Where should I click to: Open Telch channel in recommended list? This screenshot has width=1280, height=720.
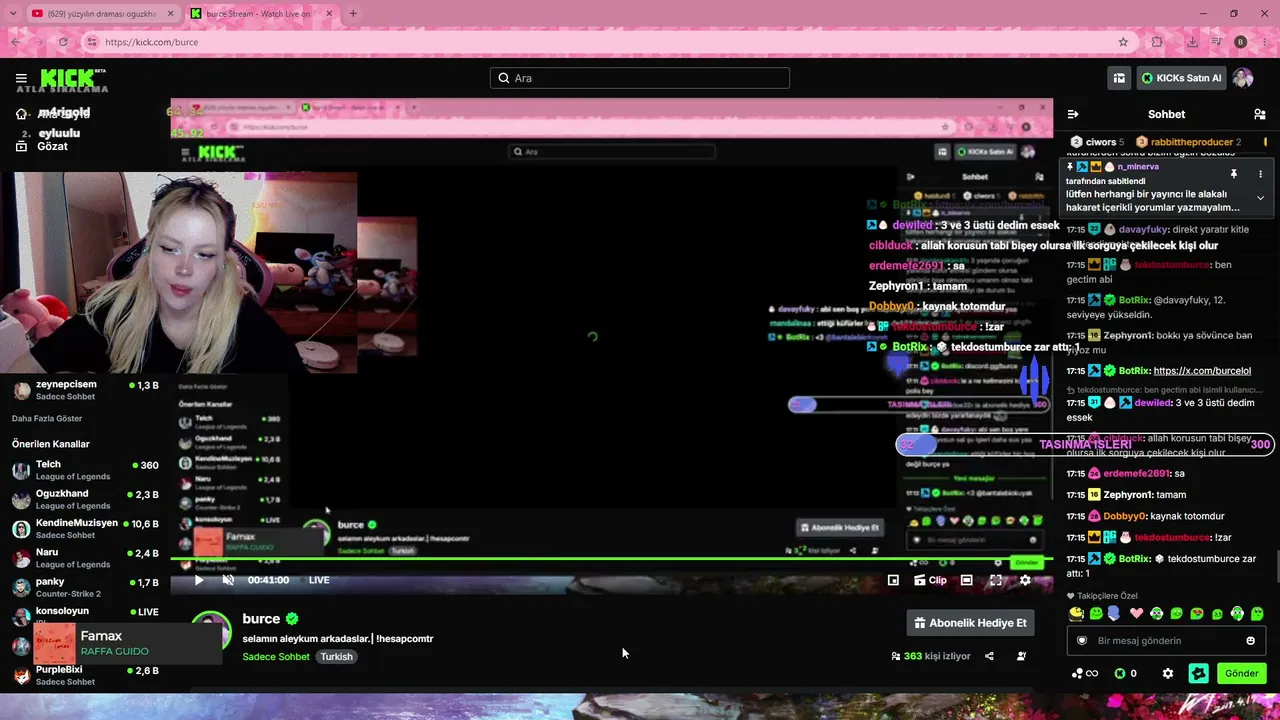pos(86,470)
